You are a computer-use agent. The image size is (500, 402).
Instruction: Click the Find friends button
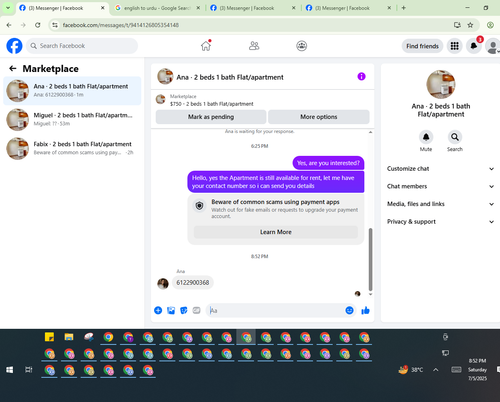click(x=422, y=46)
